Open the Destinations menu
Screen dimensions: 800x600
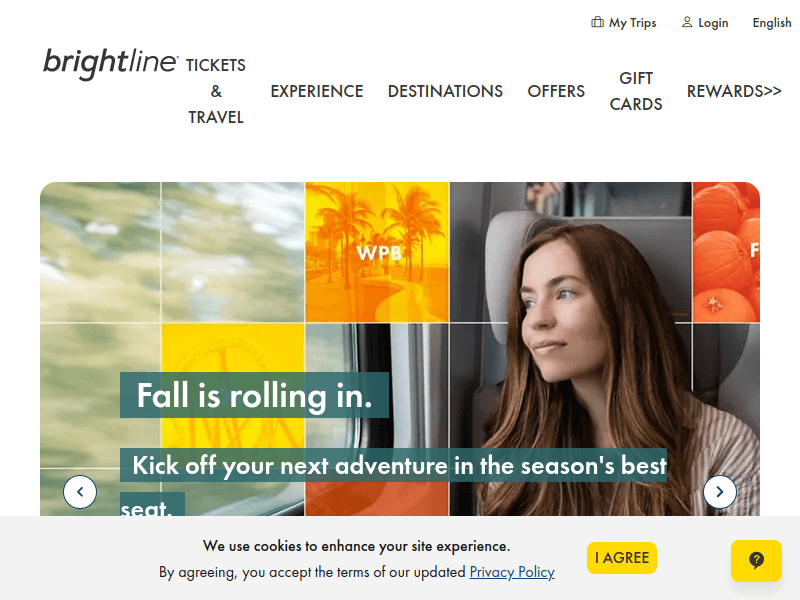pos(445,91)
